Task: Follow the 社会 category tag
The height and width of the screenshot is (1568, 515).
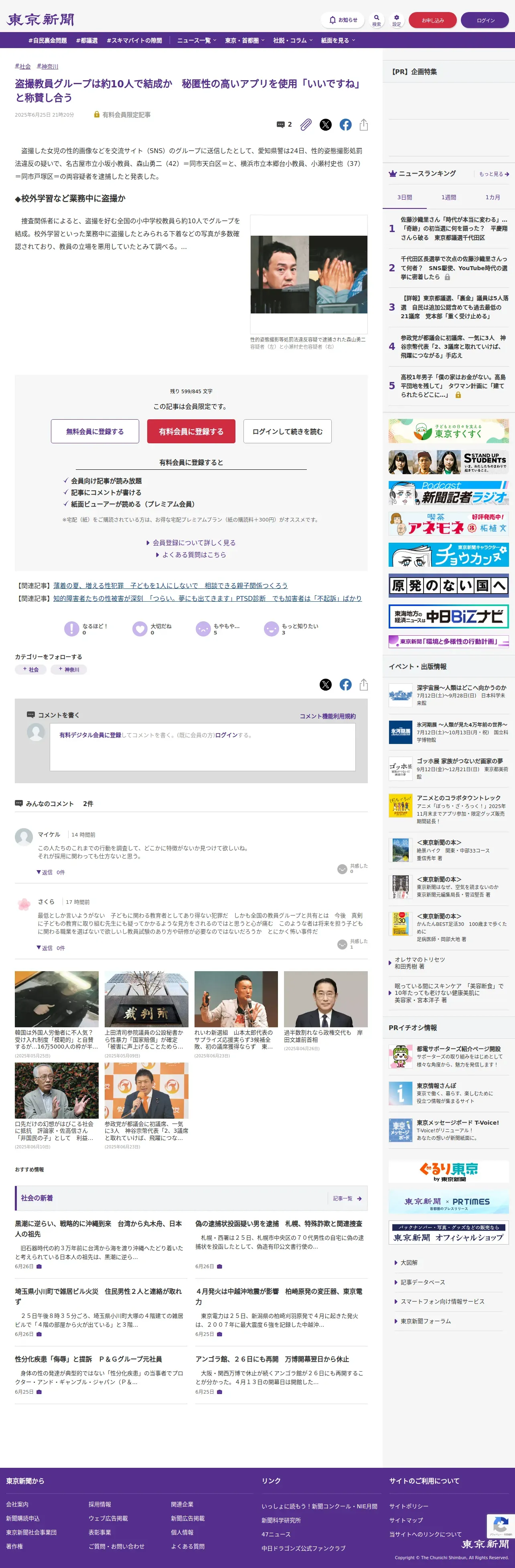Action: coord(30,669)
